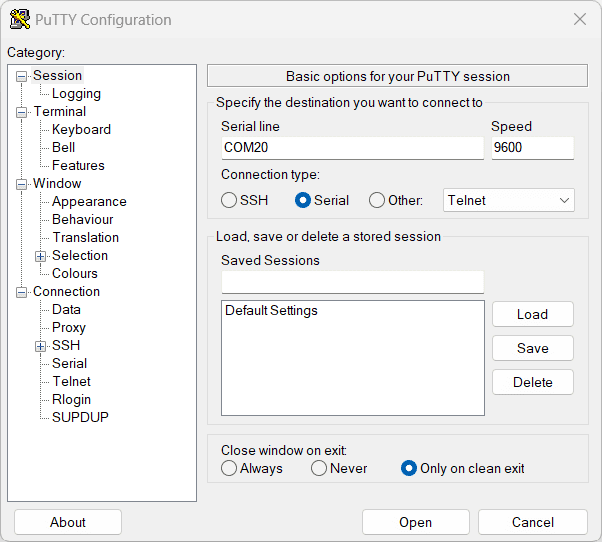Expand the SSH tree node
The height and width of the screenshot is (542, 602).
click(x=41, y=346)
